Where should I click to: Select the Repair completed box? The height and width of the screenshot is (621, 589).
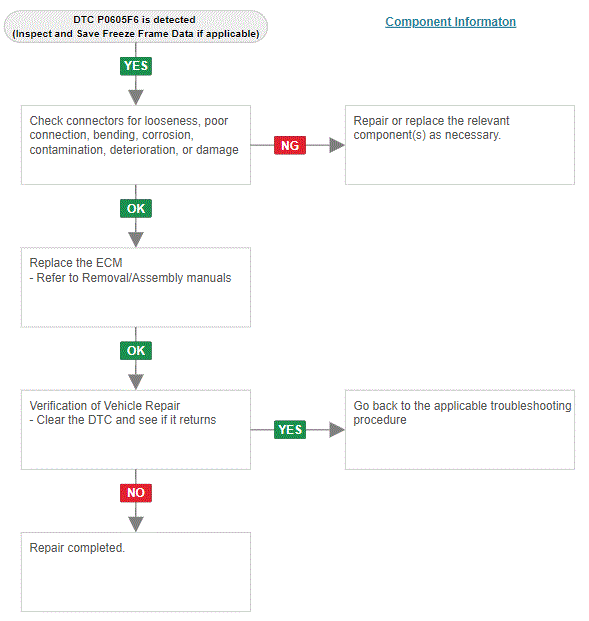point(136,572)
